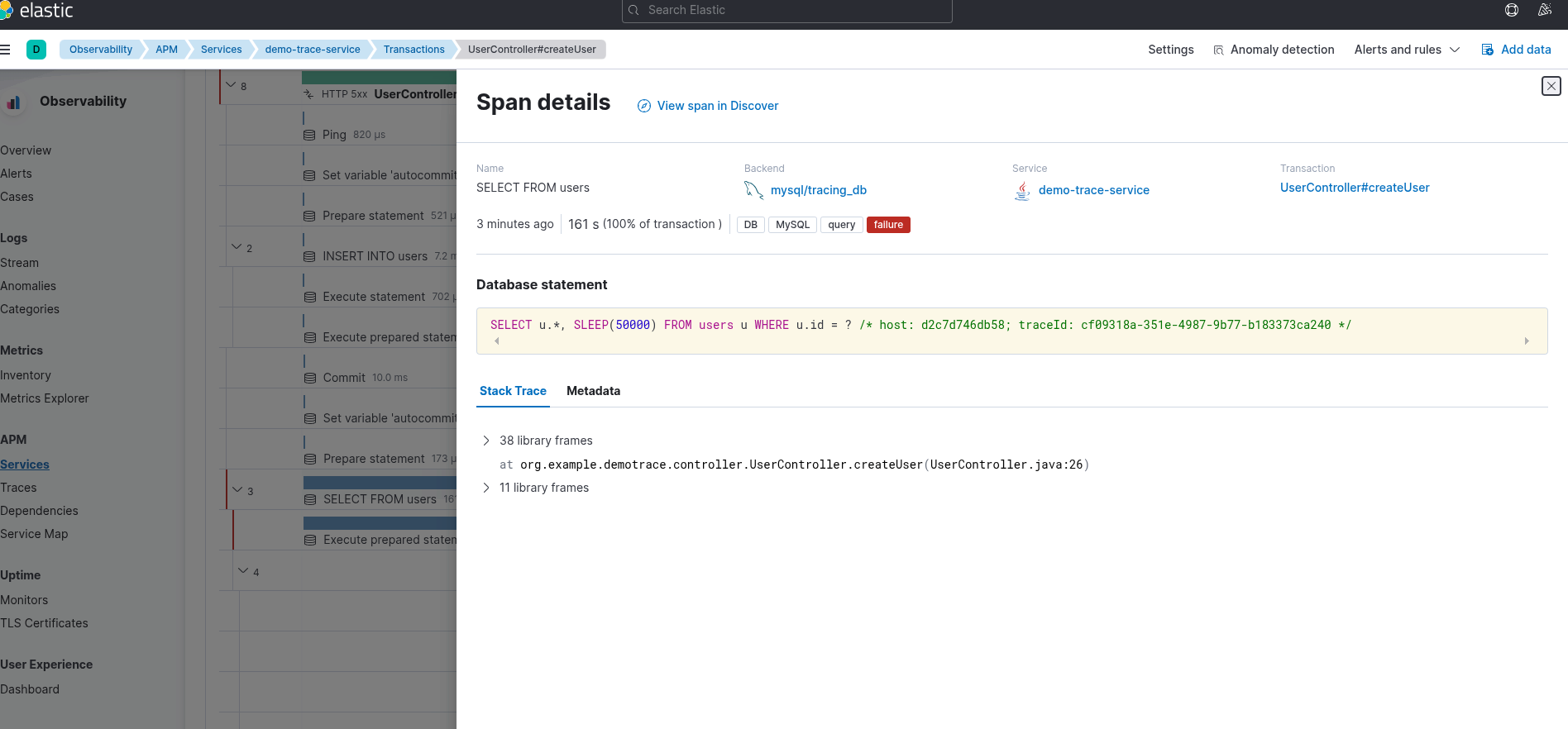Viewport: 1568px width, 729px height.
Task: Open Monitors under Uptime
Action: pos(24,600)
